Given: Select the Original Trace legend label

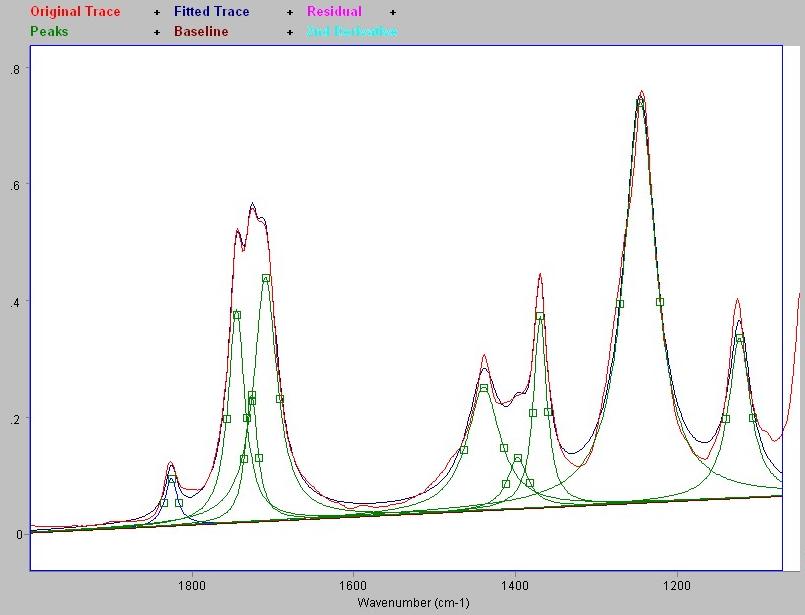Looking at the screenshot, I should [x=75, y=11].
